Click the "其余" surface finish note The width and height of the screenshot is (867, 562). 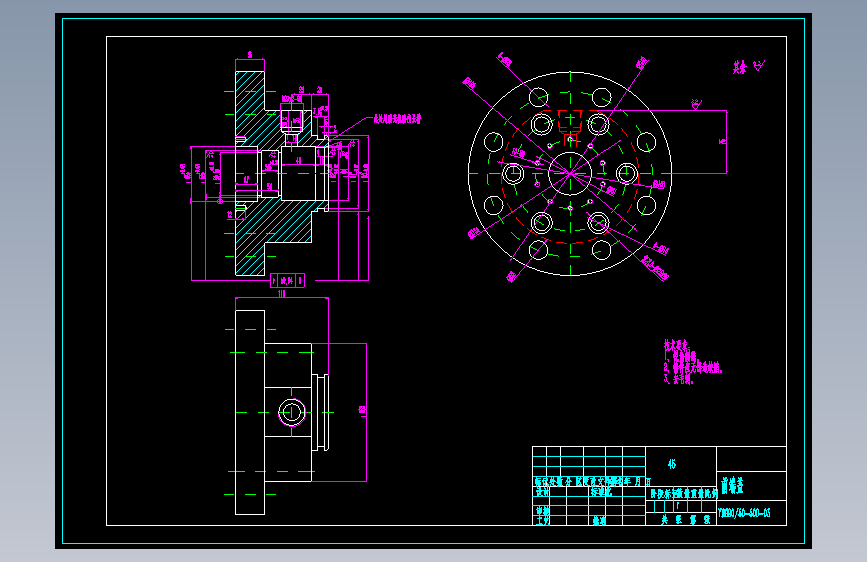(x=740, y=67)
